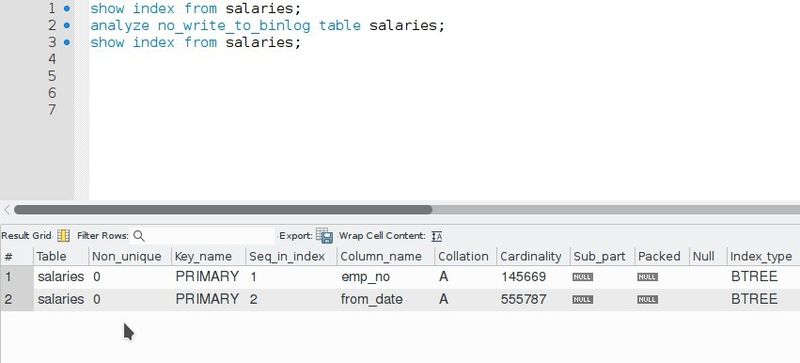
Task: Sort by the Collation column header
Action: [x=466, y=256]
